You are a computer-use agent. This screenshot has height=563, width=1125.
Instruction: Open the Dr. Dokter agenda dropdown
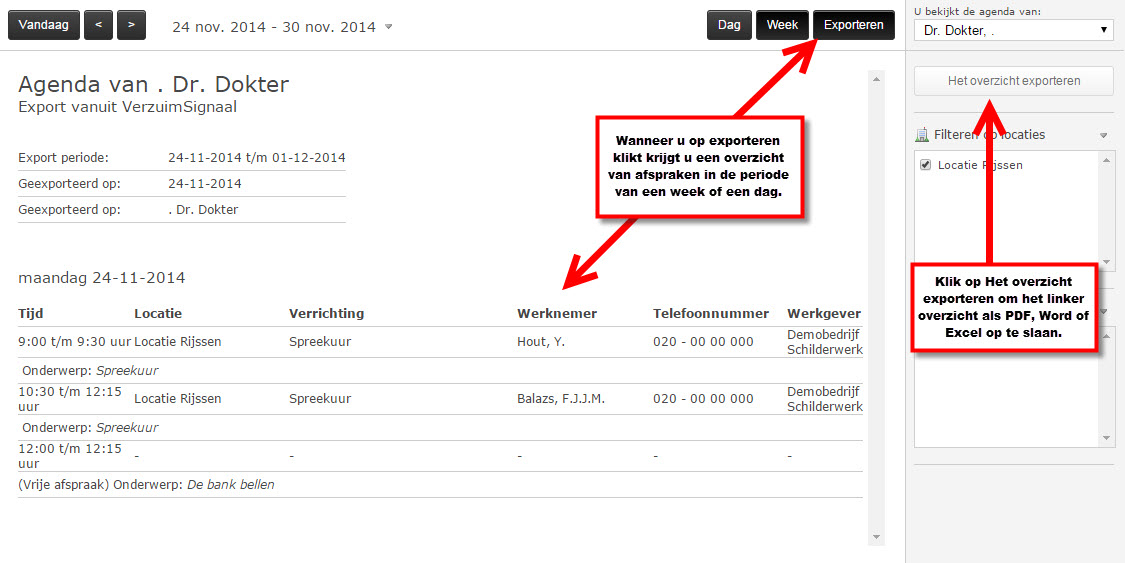coord(1013,31)
